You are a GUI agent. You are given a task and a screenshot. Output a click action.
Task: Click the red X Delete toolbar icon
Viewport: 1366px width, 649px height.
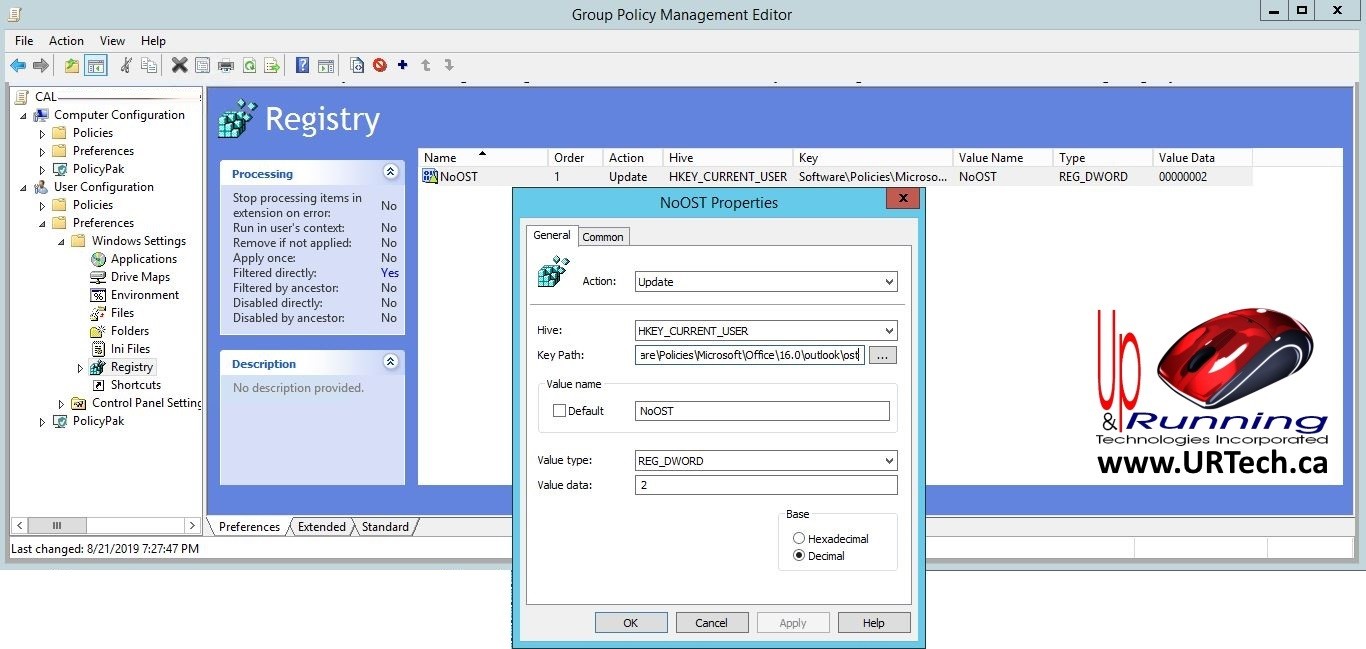[x=179, y=66]
